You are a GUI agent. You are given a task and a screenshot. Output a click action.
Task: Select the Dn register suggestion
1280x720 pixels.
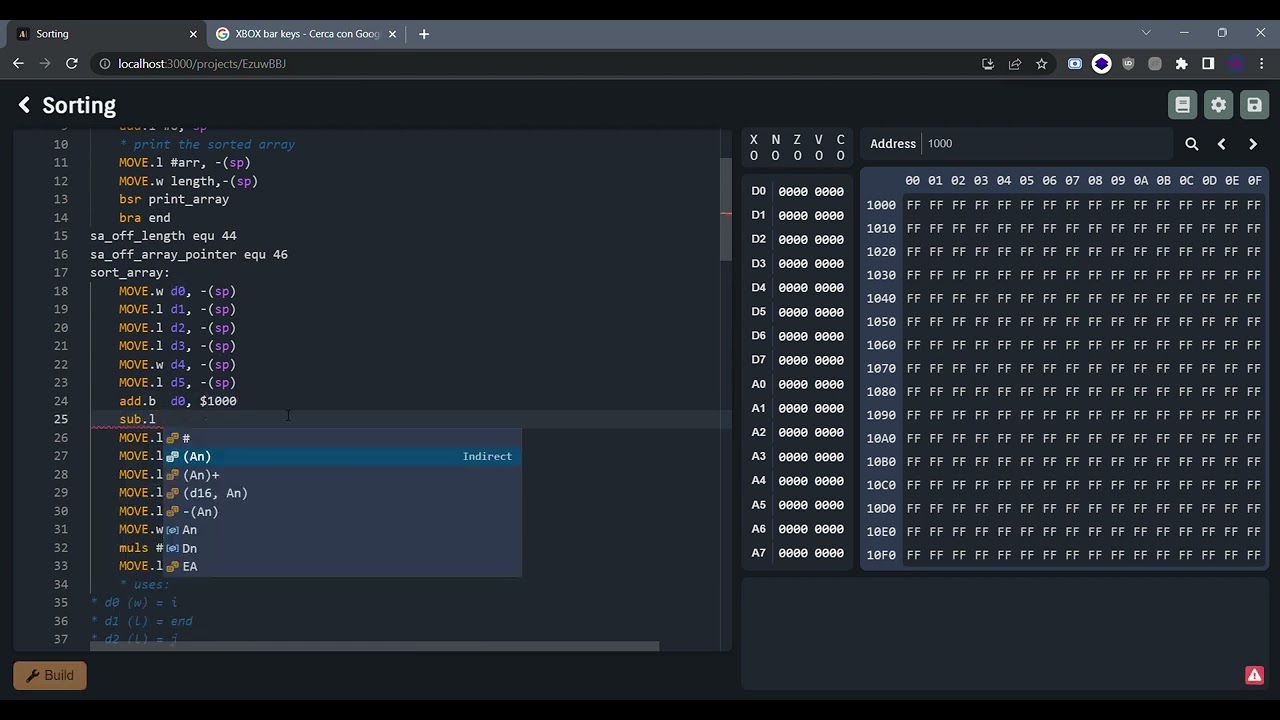[x=342, y=548]
